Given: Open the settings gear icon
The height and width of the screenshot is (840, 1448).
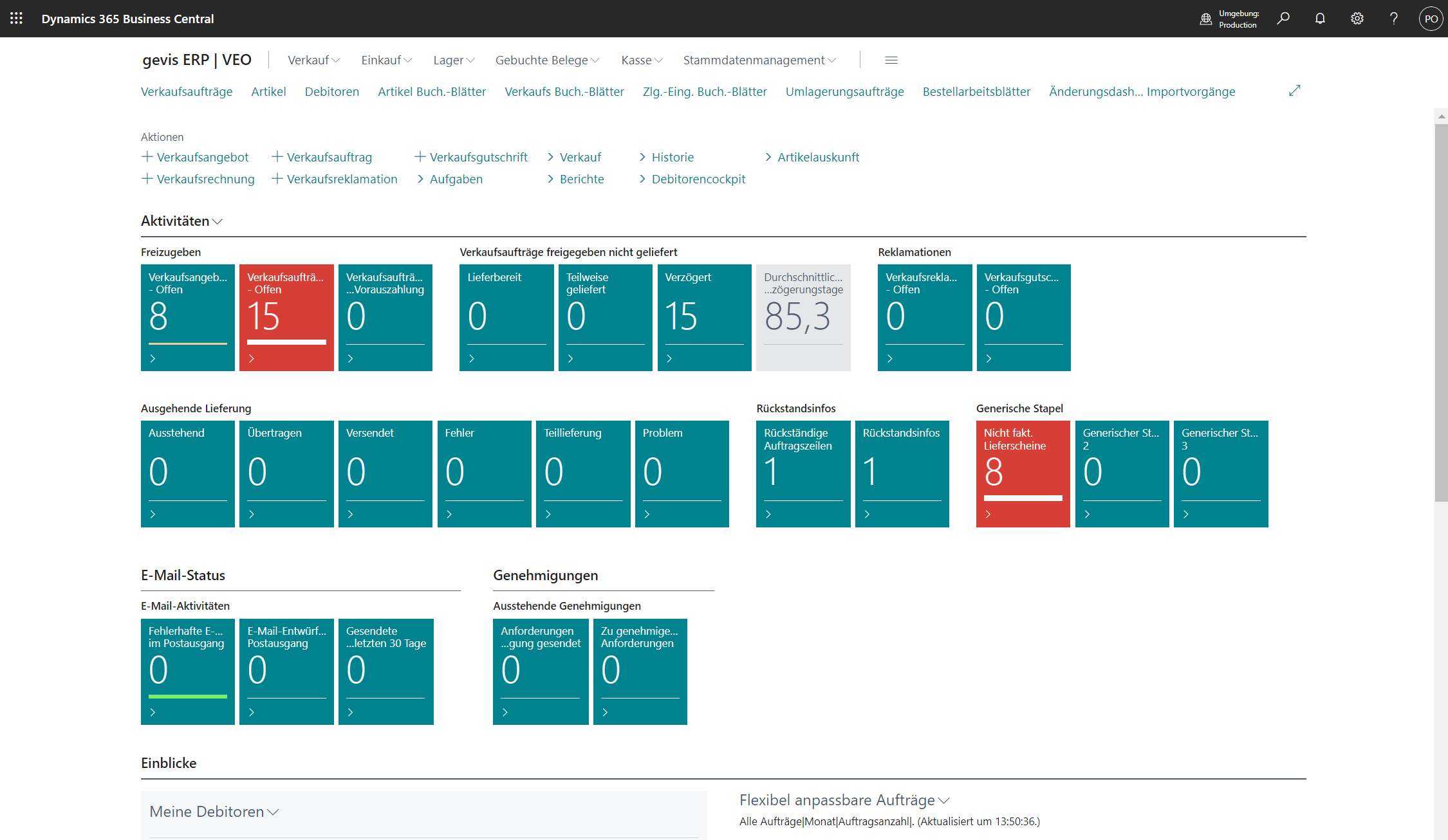Looking at the screenshot, I should tap(1357, 19).
